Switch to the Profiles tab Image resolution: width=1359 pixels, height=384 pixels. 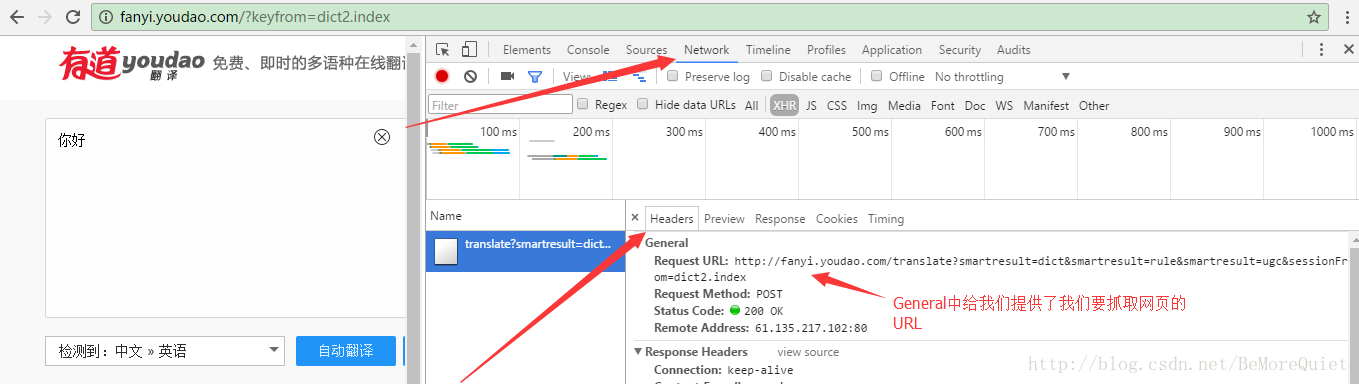[x=826, y=50]
